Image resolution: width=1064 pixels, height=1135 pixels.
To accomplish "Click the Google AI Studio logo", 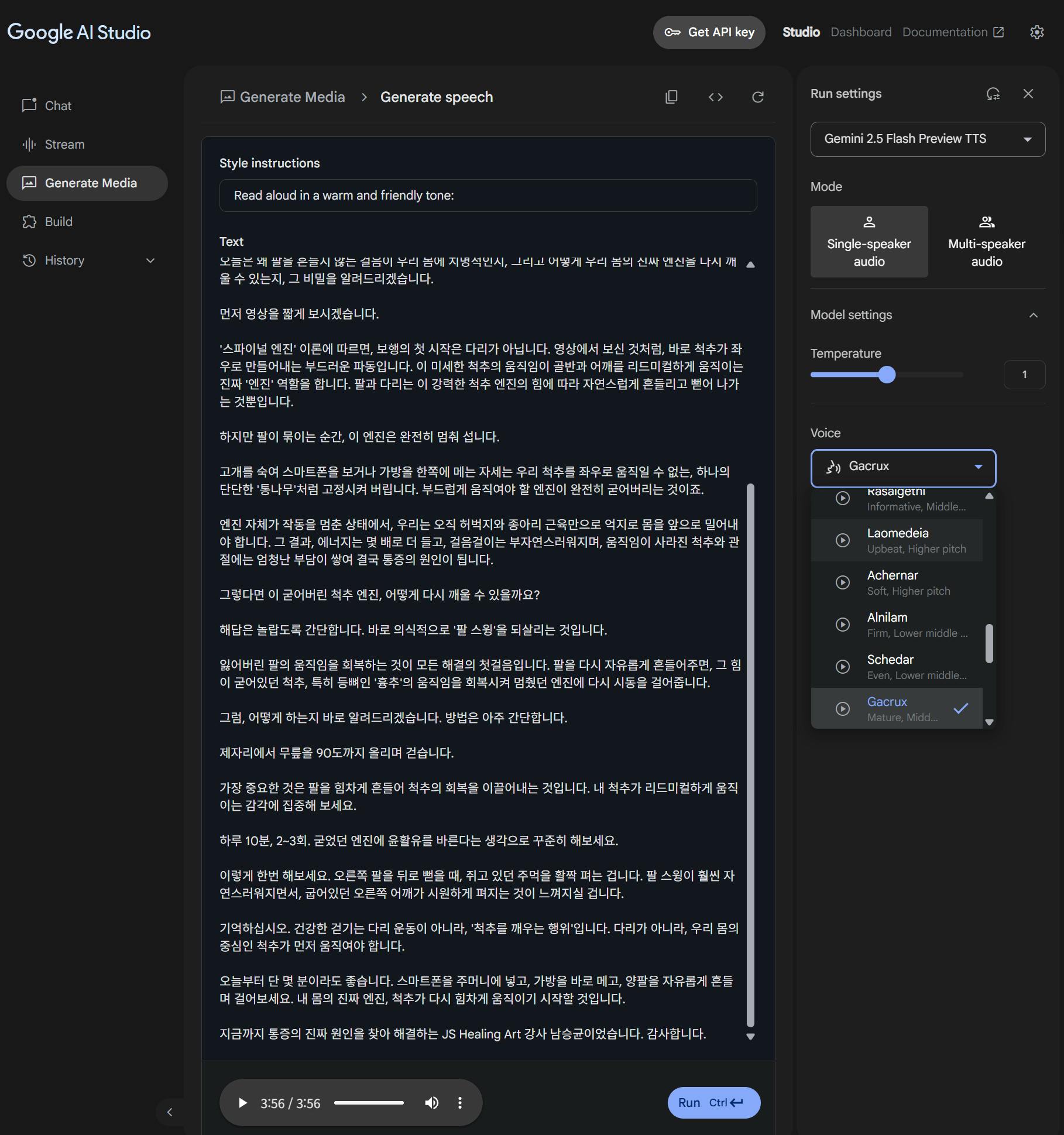I will click(x=79, y=32).
